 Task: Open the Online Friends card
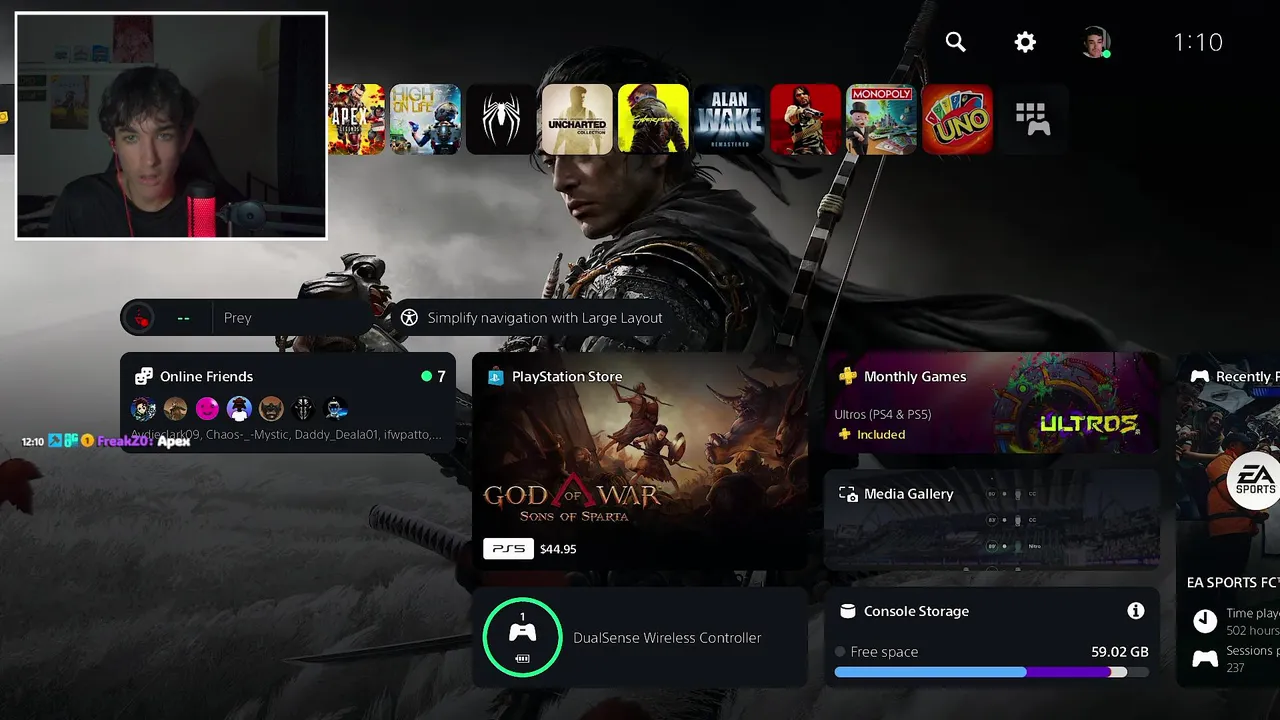288,402
